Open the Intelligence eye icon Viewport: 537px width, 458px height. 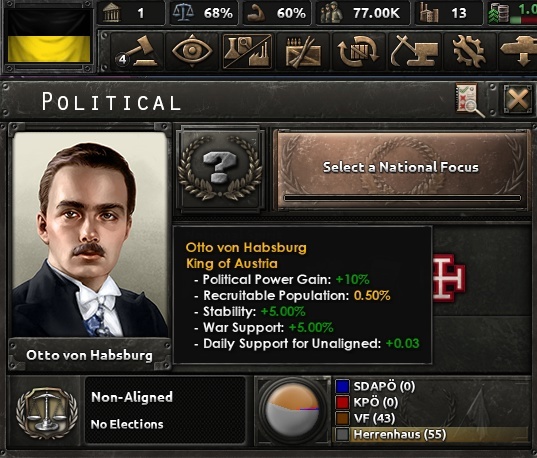tap(192, 51)
